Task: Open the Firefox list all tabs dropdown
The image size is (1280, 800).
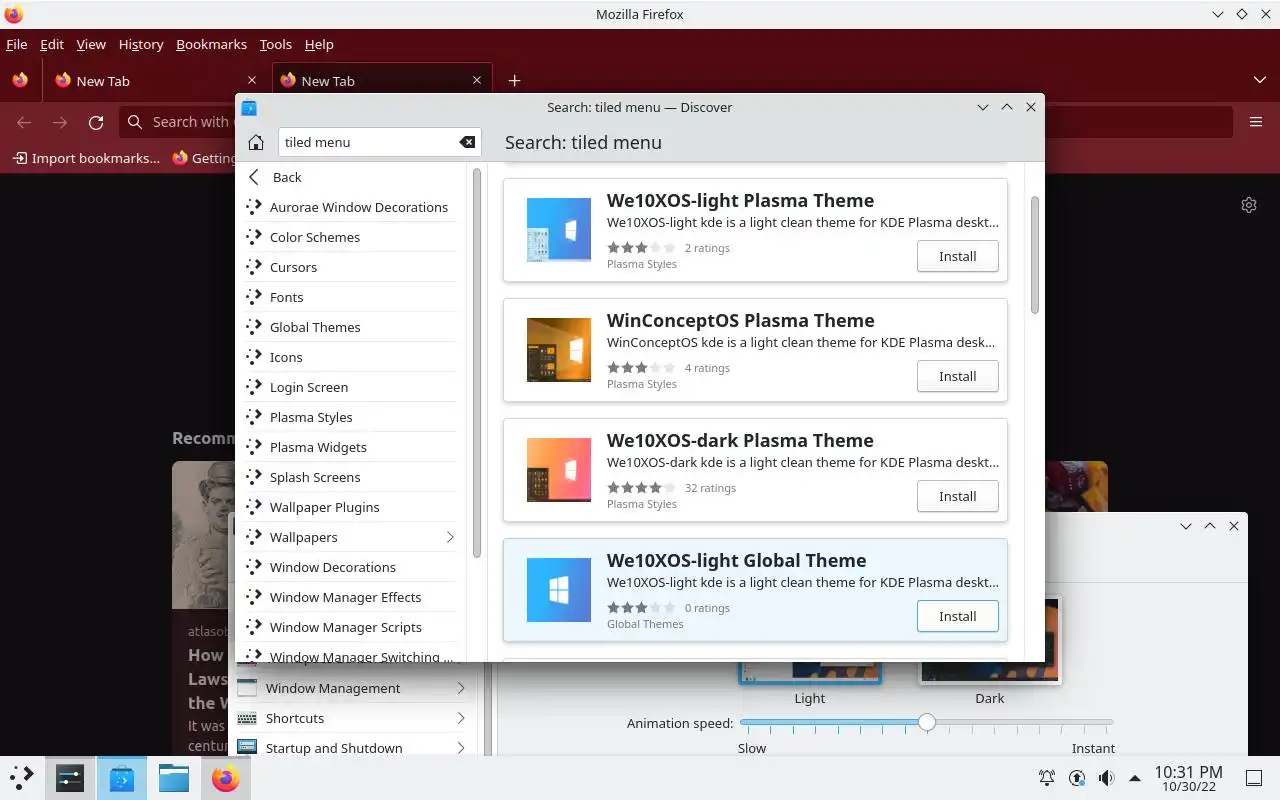Action: click(1259, 80)
